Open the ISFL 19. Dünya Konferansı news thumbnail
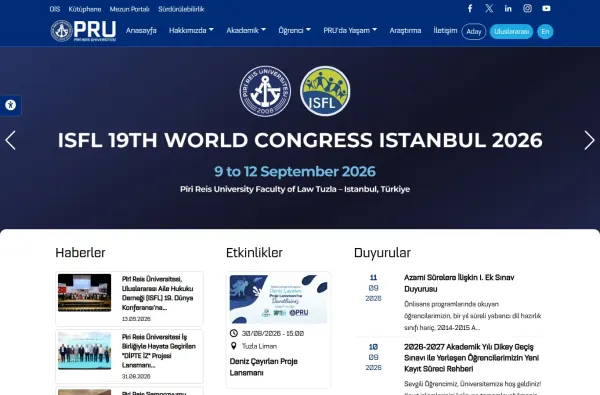This screenshot has width=600, height=395. point(85,293)
